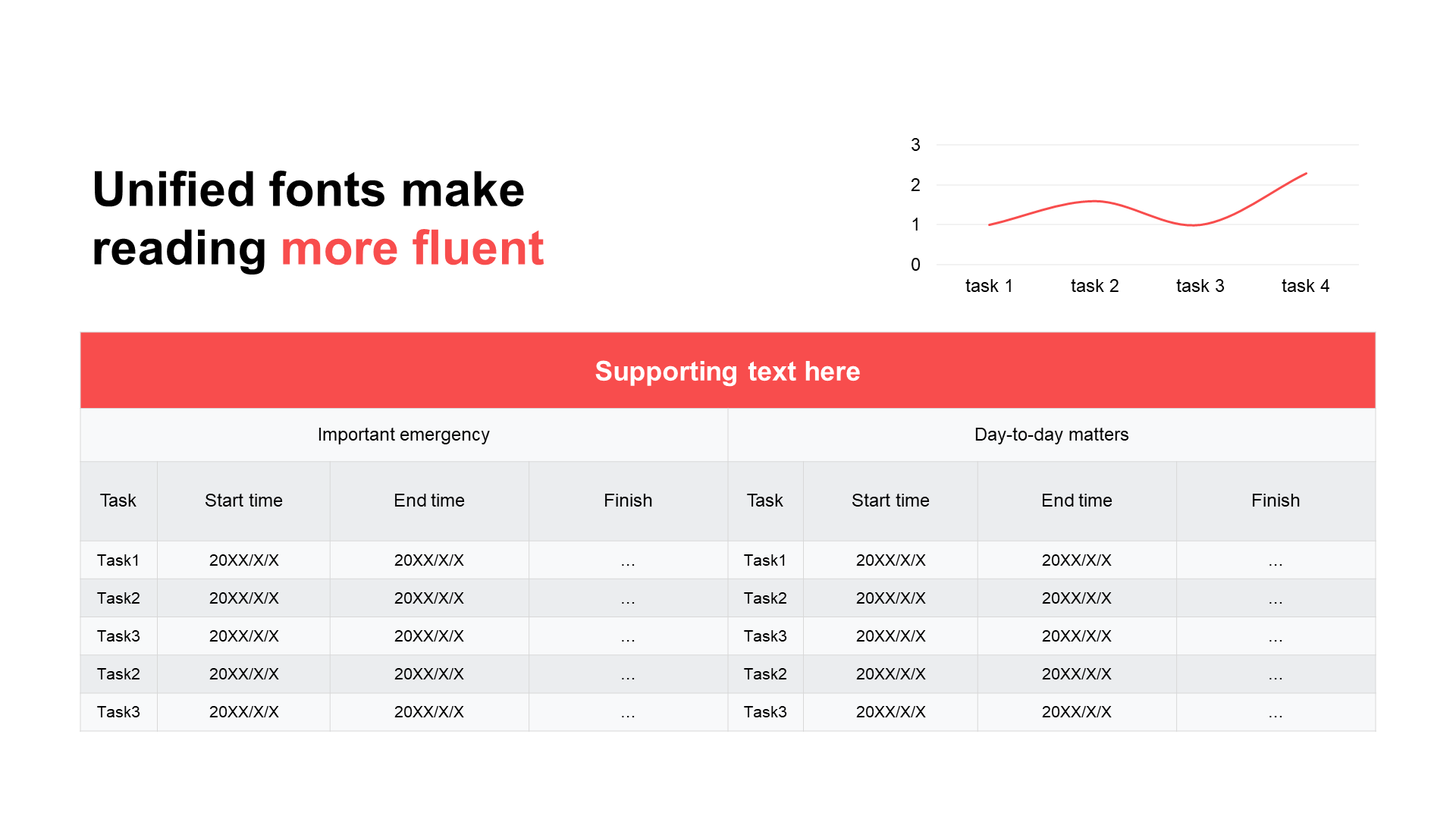Click 'Task1' cell under Day-to-day matters

pos(765,560)
